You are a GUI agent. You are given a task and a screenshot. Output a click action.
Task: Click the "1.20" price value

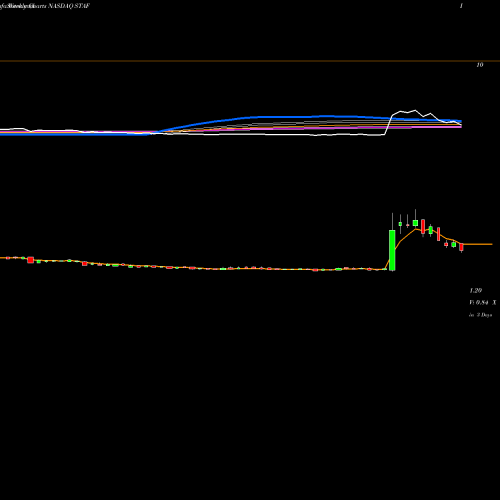pos(476,291)
